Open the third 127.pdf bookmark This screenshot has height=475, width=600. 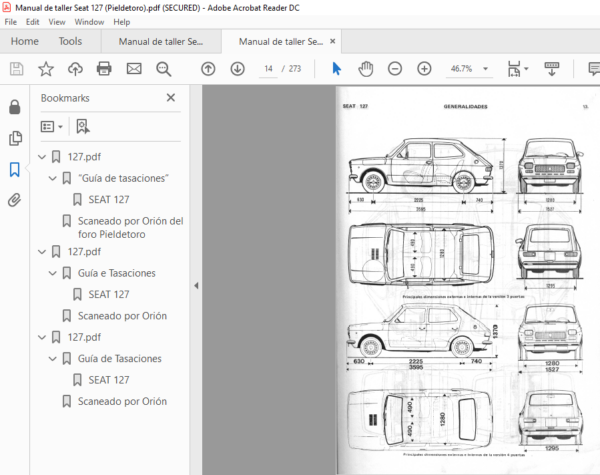[x=84, y=338]
